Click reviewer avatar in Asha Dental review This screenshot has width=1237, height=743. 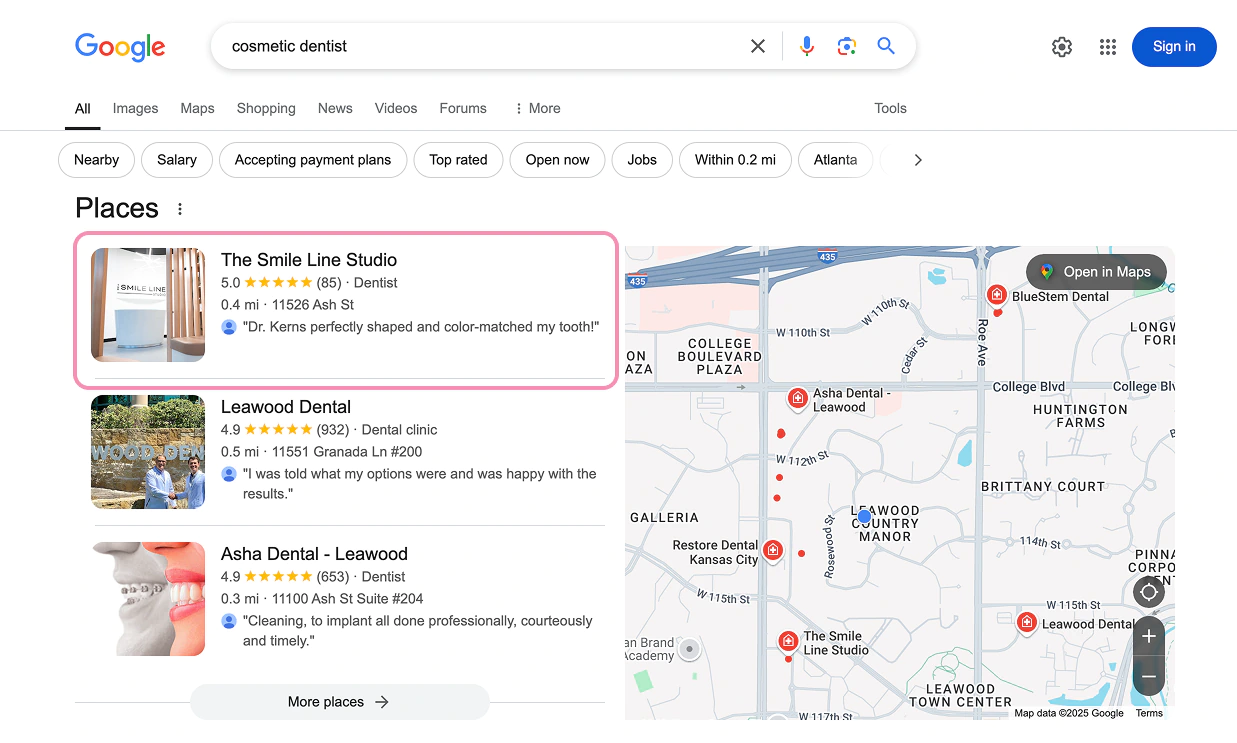click(229, 621)
